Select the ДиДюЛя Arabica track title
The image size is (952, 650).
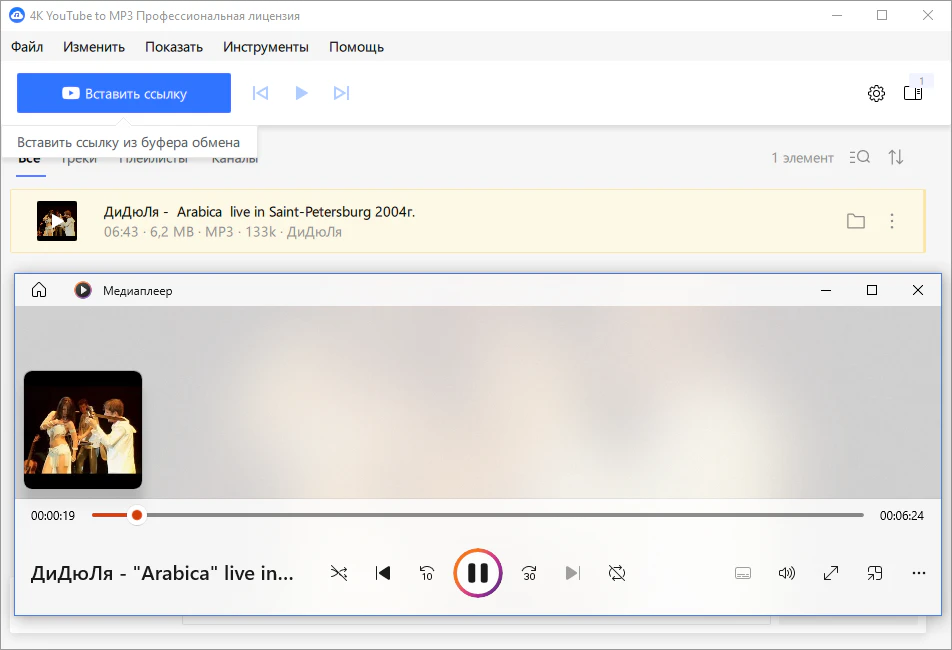point(259,212)
